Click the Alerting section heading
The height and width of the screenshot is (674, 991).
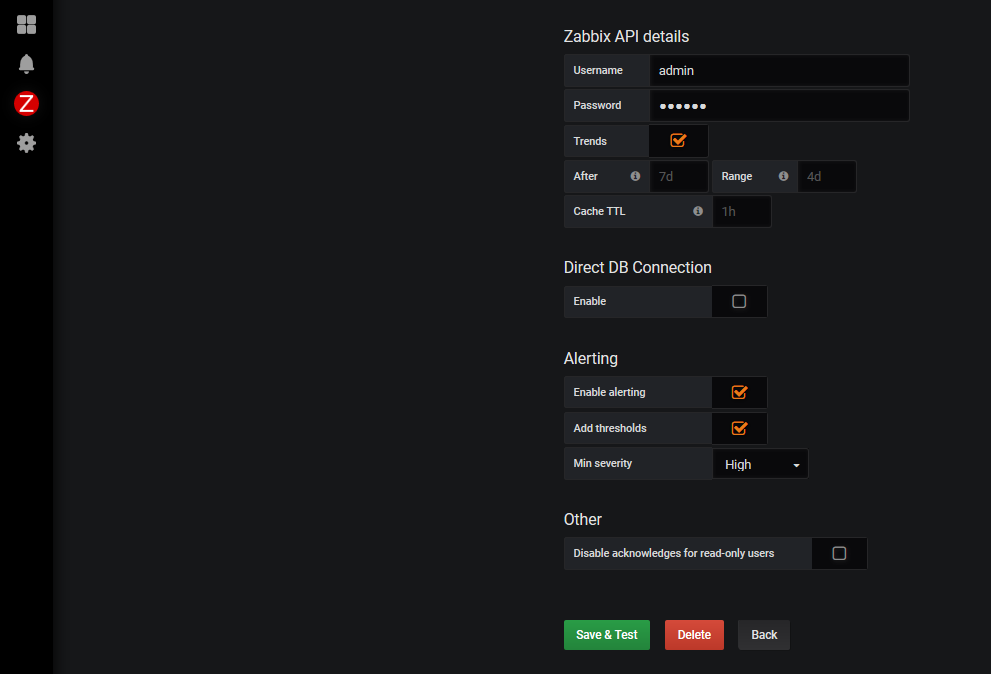[591, 358]
